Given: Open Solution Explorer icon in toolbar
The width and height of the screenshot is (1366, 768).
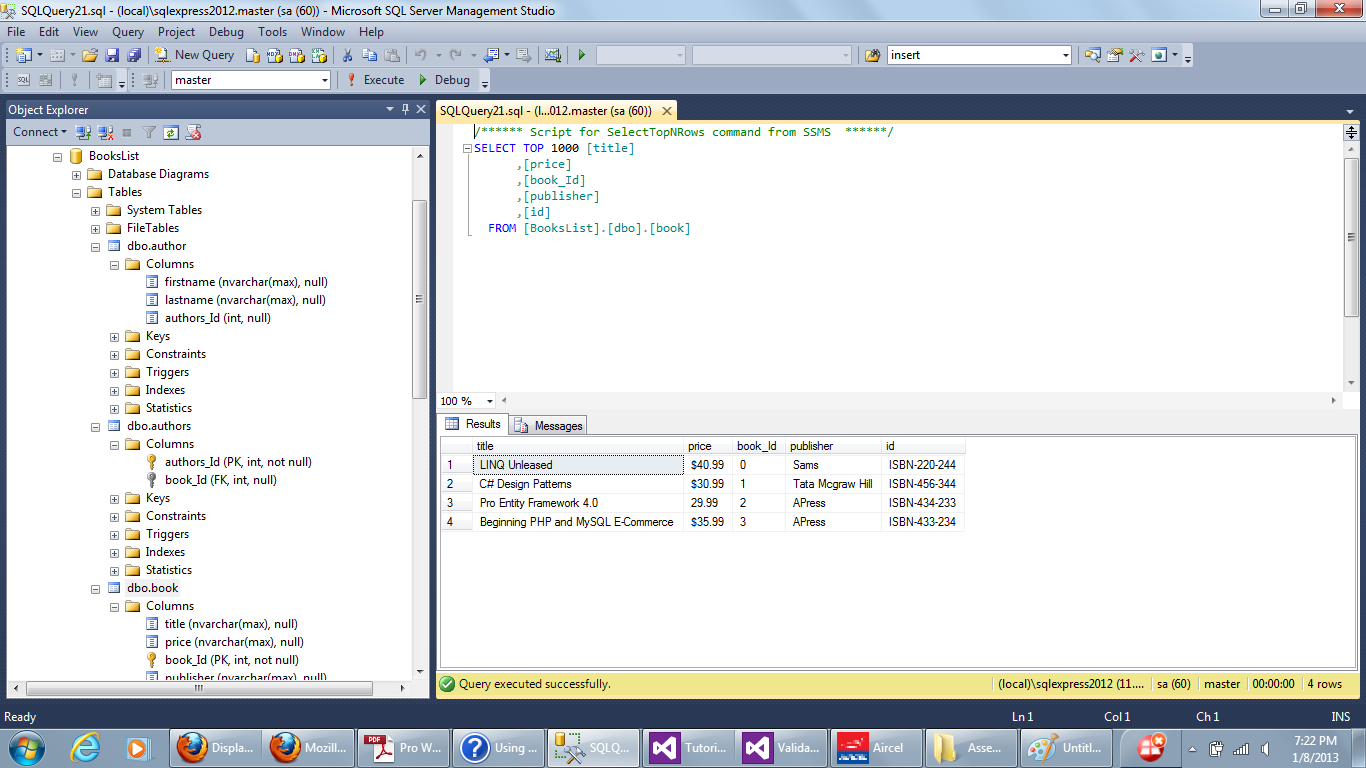Looking at the screenshot, I should click(1093, 55).
